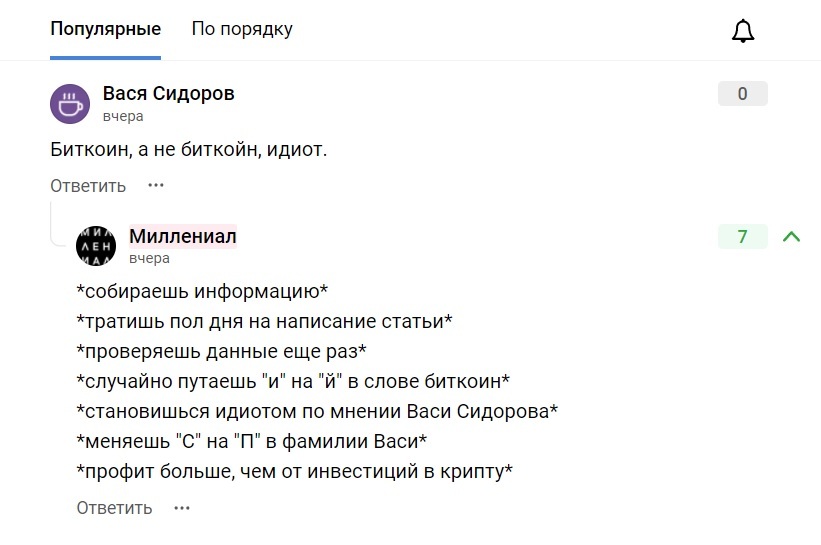Reply to Вася Сидоров's comment via Ответить

coord(88,186)
